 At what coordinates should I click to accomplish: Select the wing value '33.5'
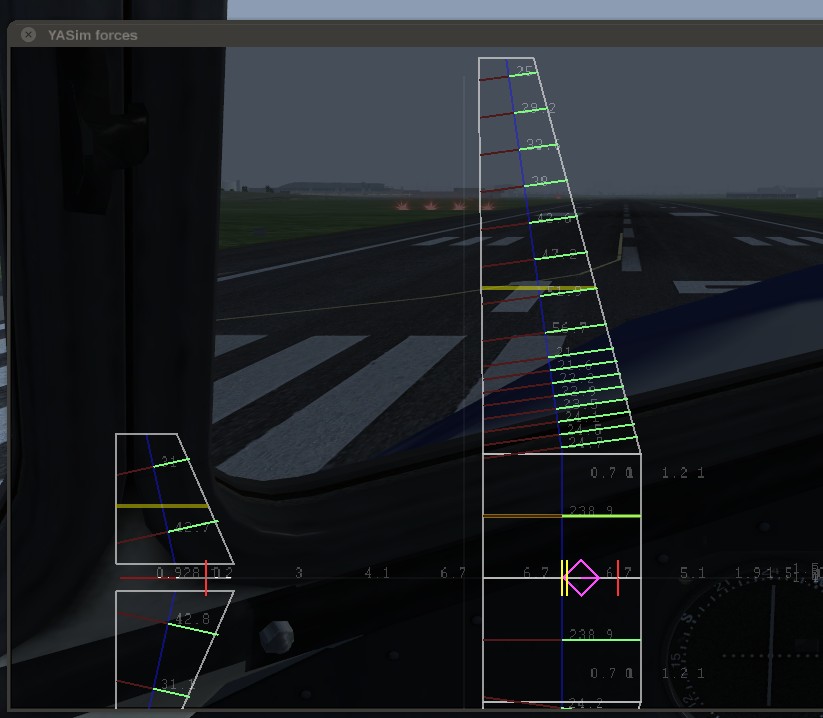tap(543, 144)
